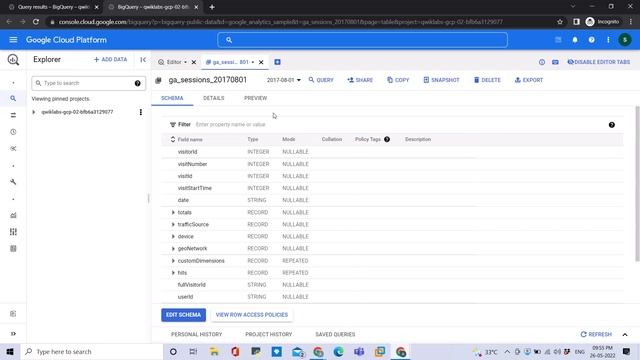Click the Export button
The width and height of the screenshot is (640, 360).
[529, 80]
